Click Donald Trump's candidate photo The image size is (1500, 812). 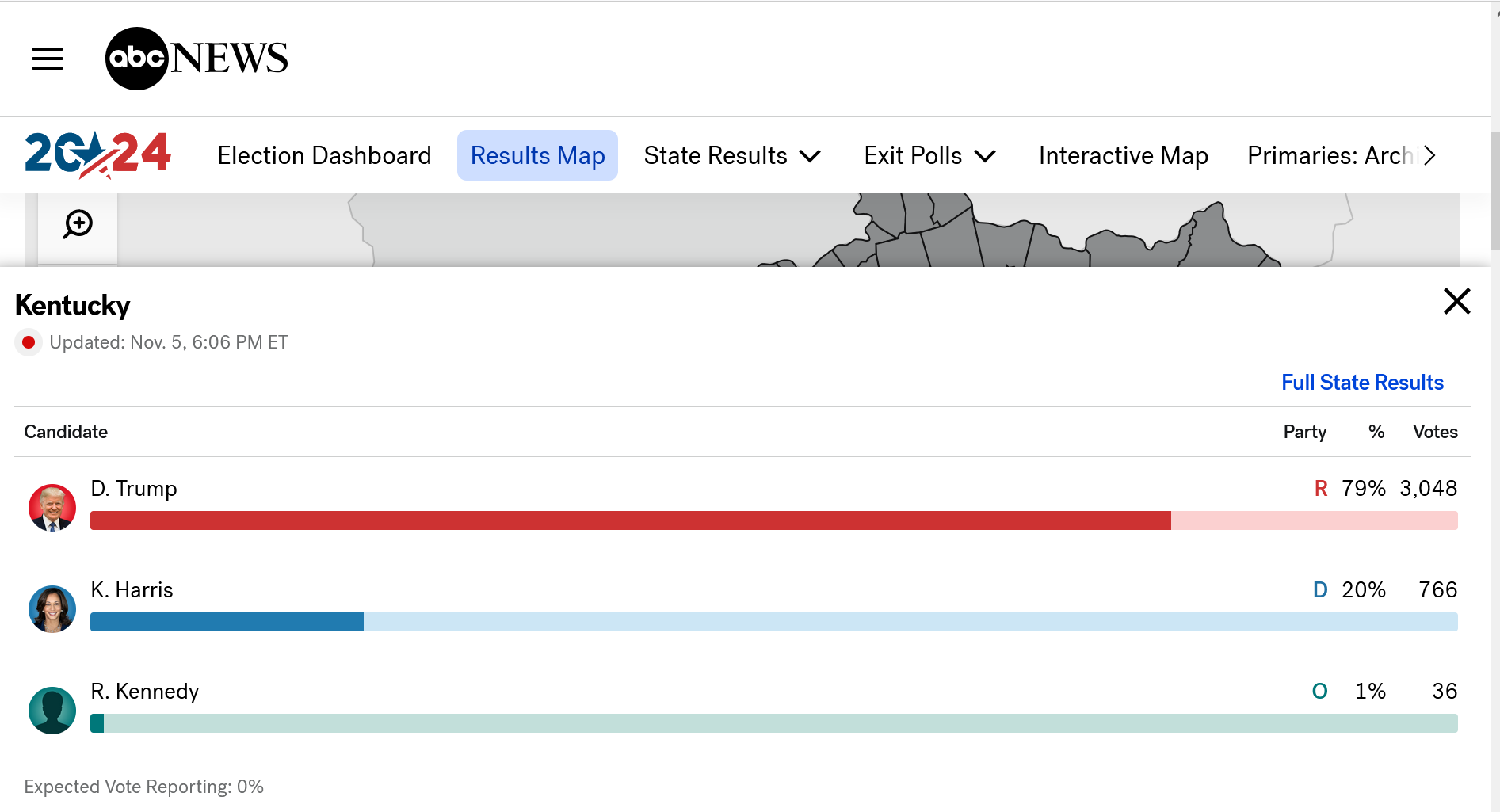(x=52, y=507)
